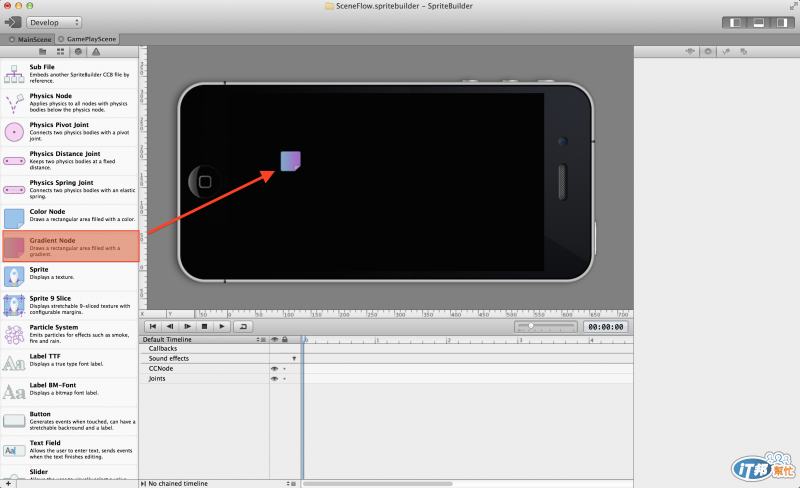The image size is (800, 488).
Task: Click the Physics Node title text
Action: pos(51,95)
